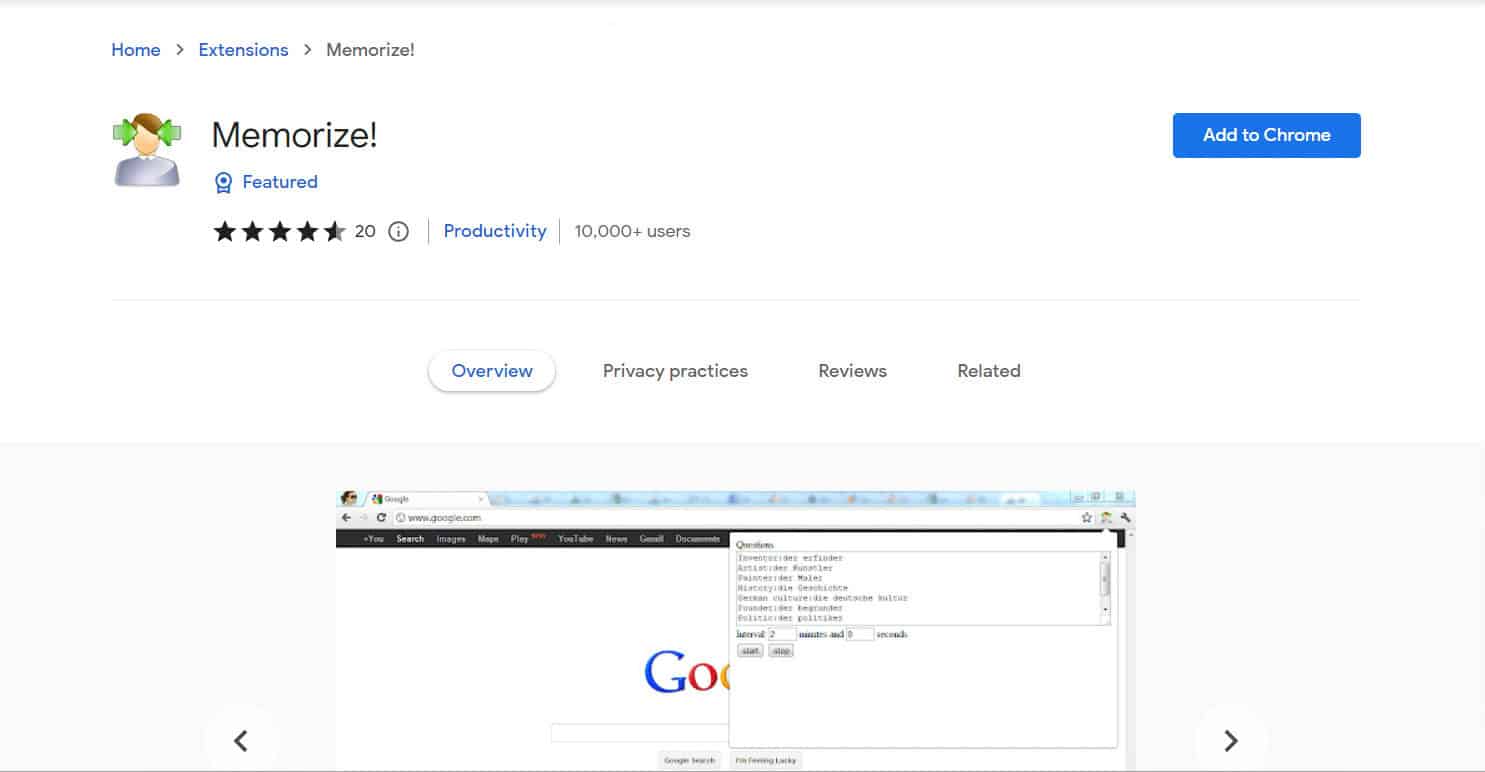Go to the Home breadcrumb link

point(136,50)
